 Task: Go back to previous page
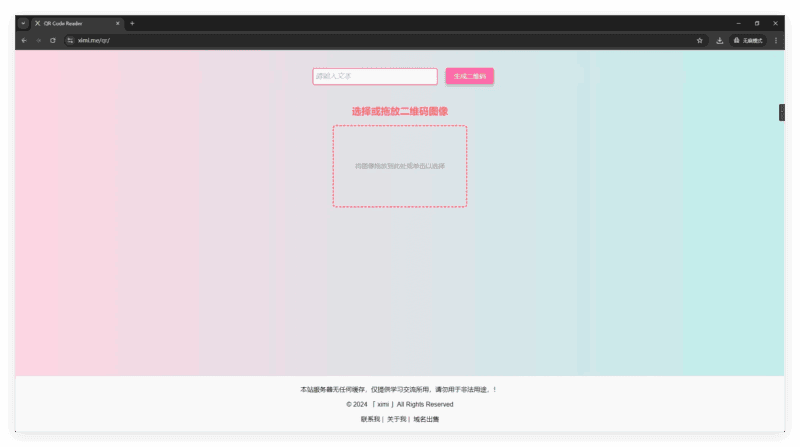tap(24, 40)
